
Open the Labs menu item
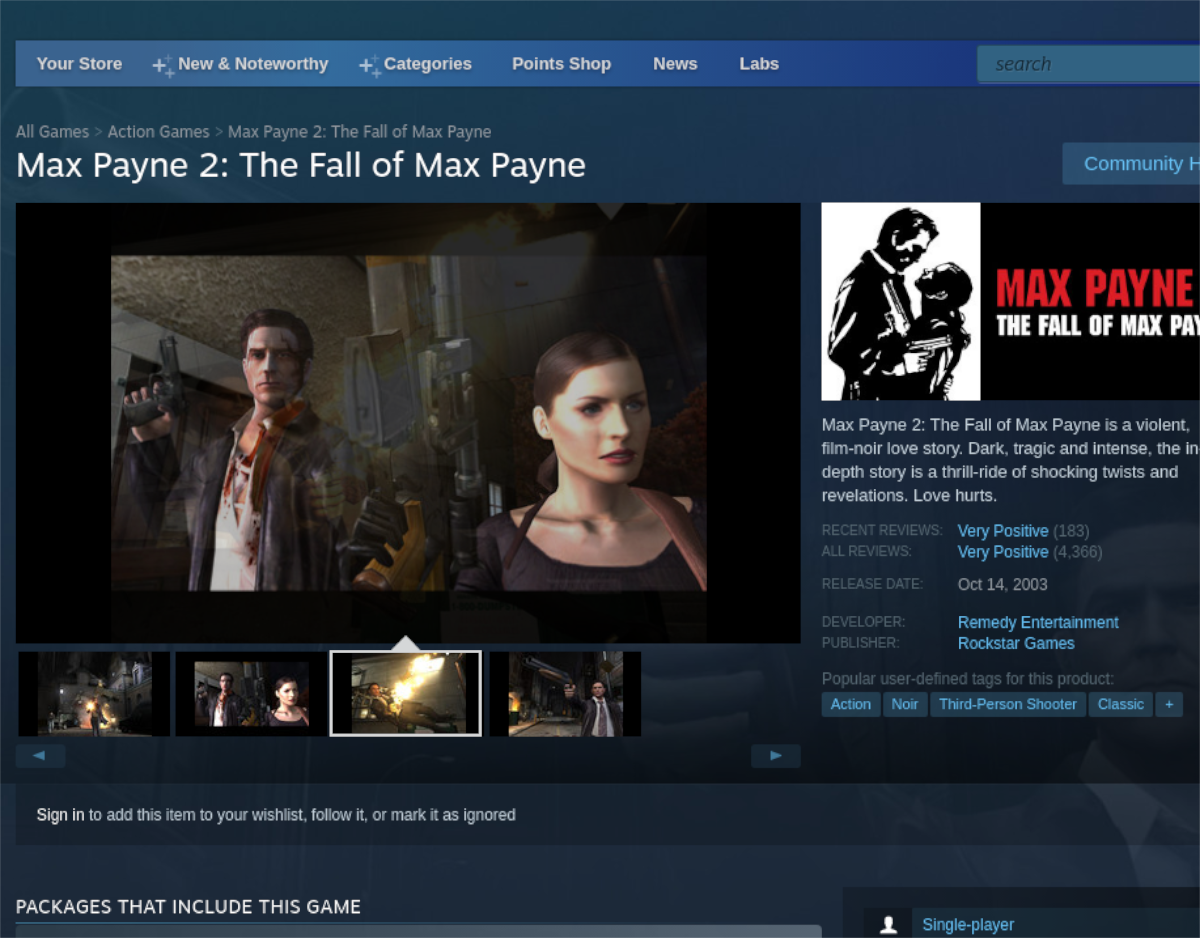click(x=759, y=64)
